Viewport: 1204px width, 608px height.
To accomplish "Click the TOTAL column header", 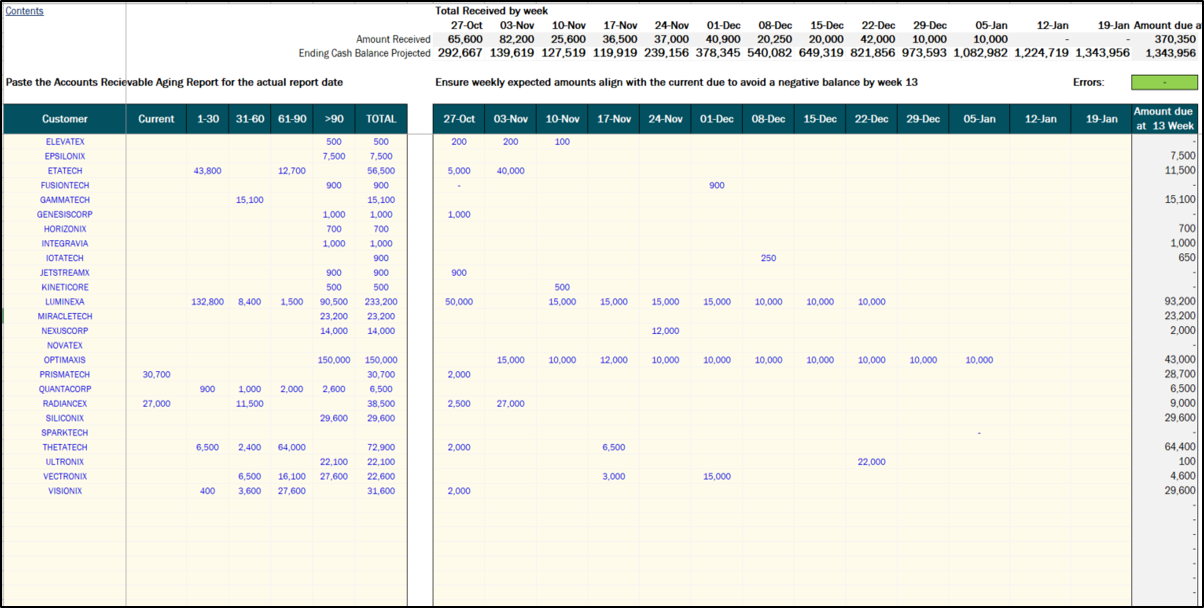I will click(380, 119).
